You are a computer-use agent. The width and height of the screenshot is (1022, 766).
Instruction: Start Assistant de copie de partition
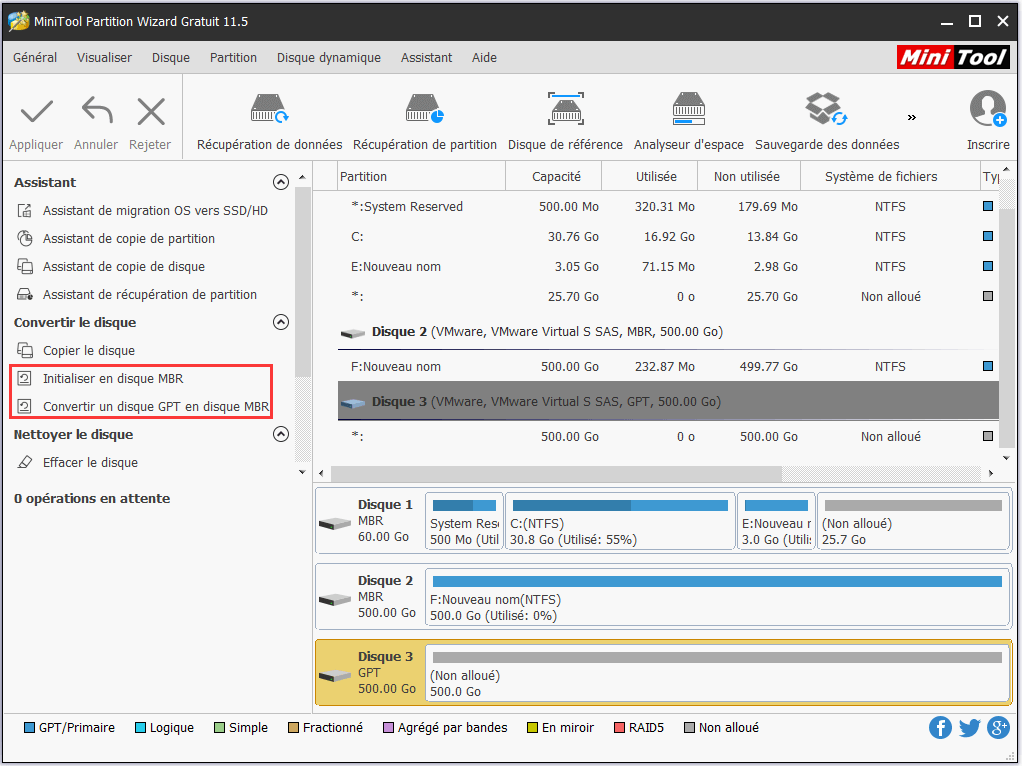[129, 239]
